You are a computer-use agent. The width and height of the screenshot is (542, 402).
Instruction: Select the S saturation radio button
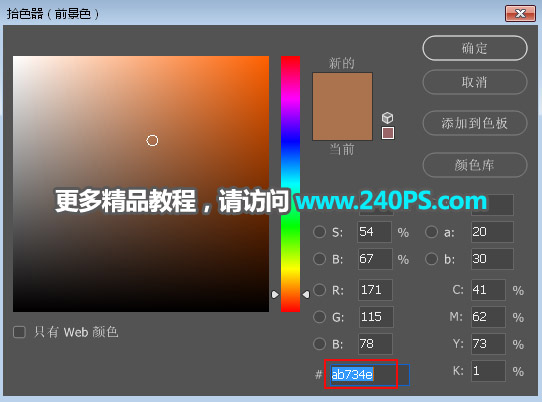319,232
